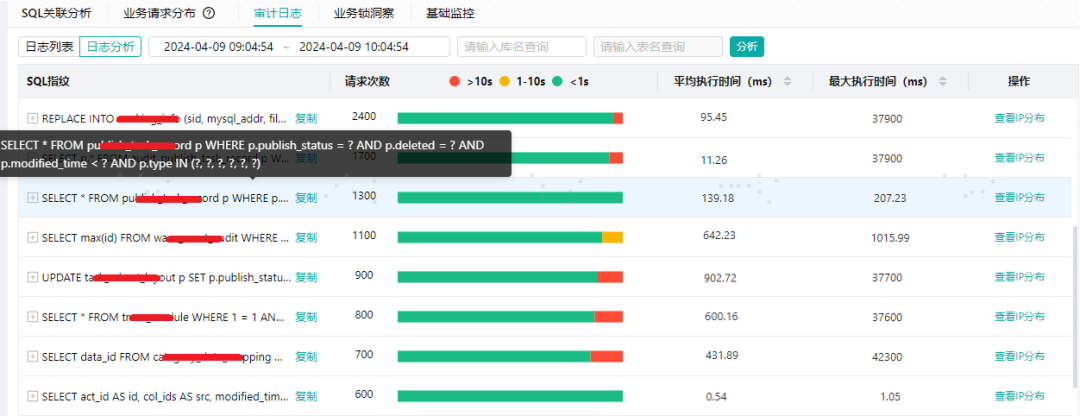Click the 600 request count
The image size is (1080, 416).
click(364, 395)
